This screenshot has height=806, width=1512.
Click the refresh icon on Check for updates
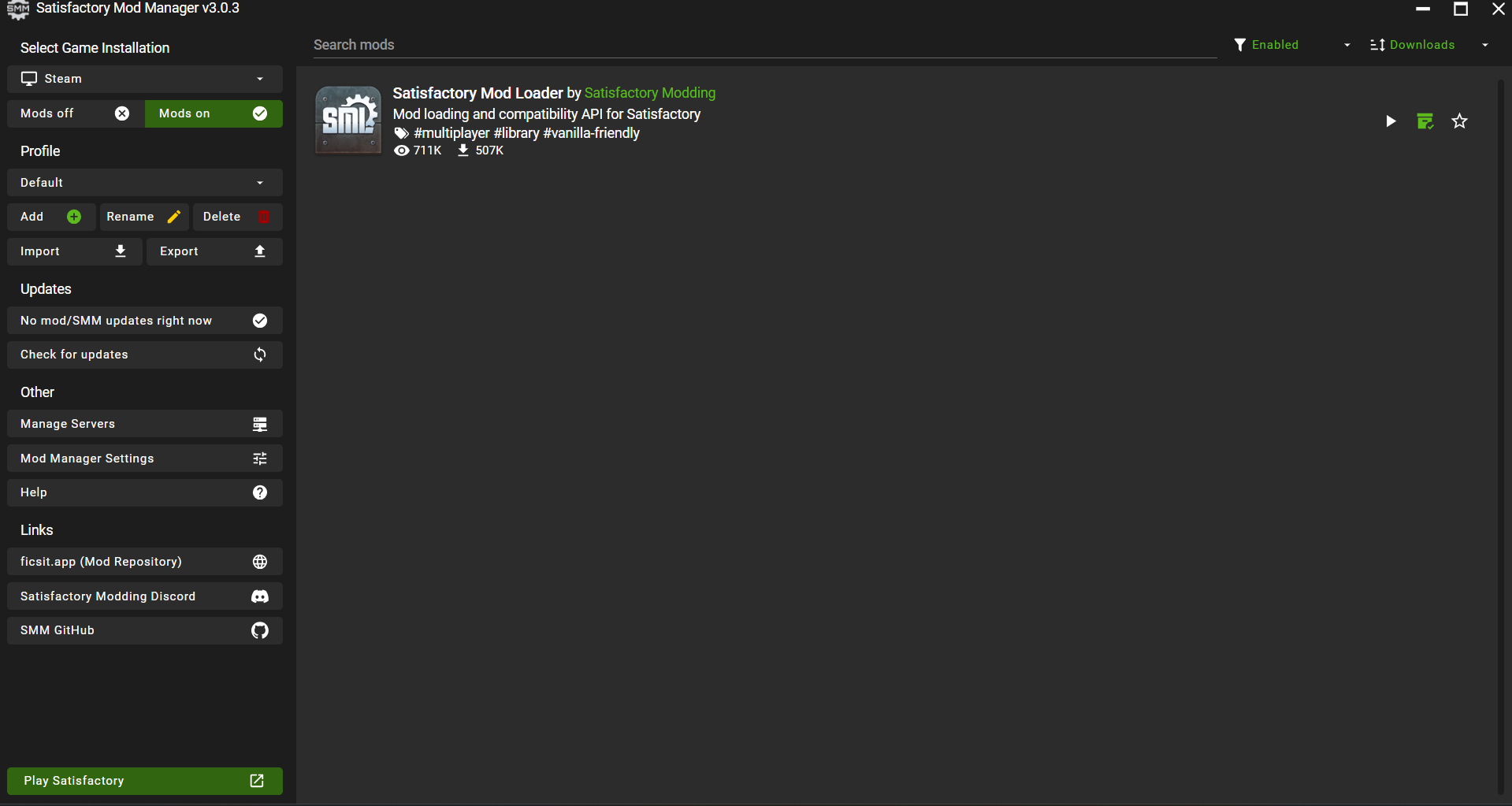[x=260, y=355]
